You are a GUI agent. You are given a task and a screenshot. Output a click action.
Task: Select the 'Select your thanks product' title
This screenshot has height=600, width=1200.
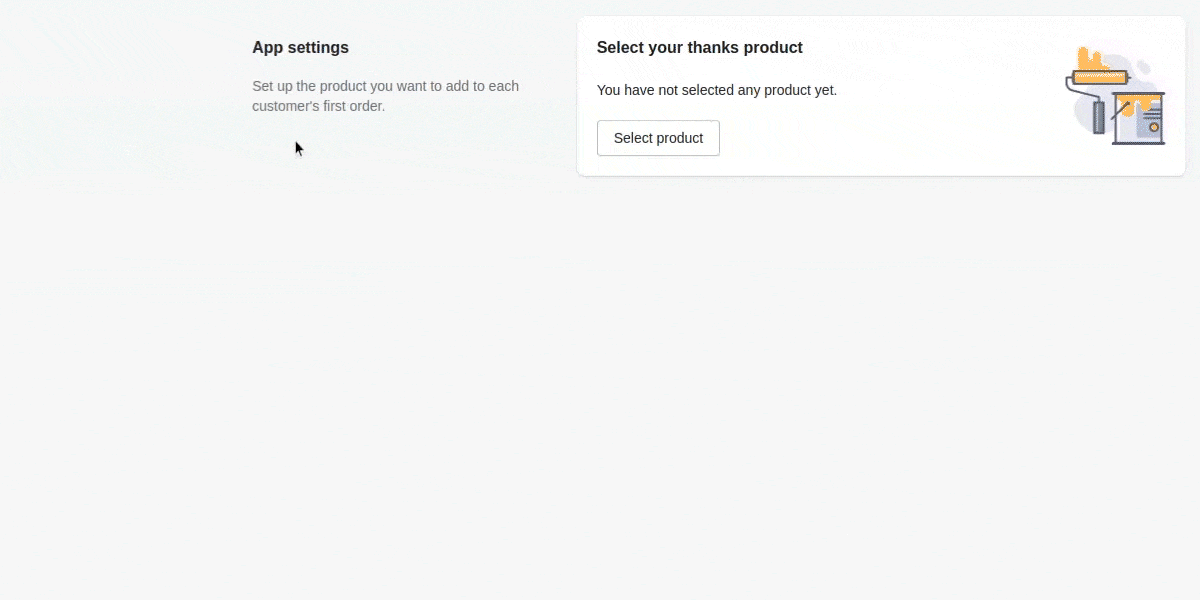click(x=699, y=47)
